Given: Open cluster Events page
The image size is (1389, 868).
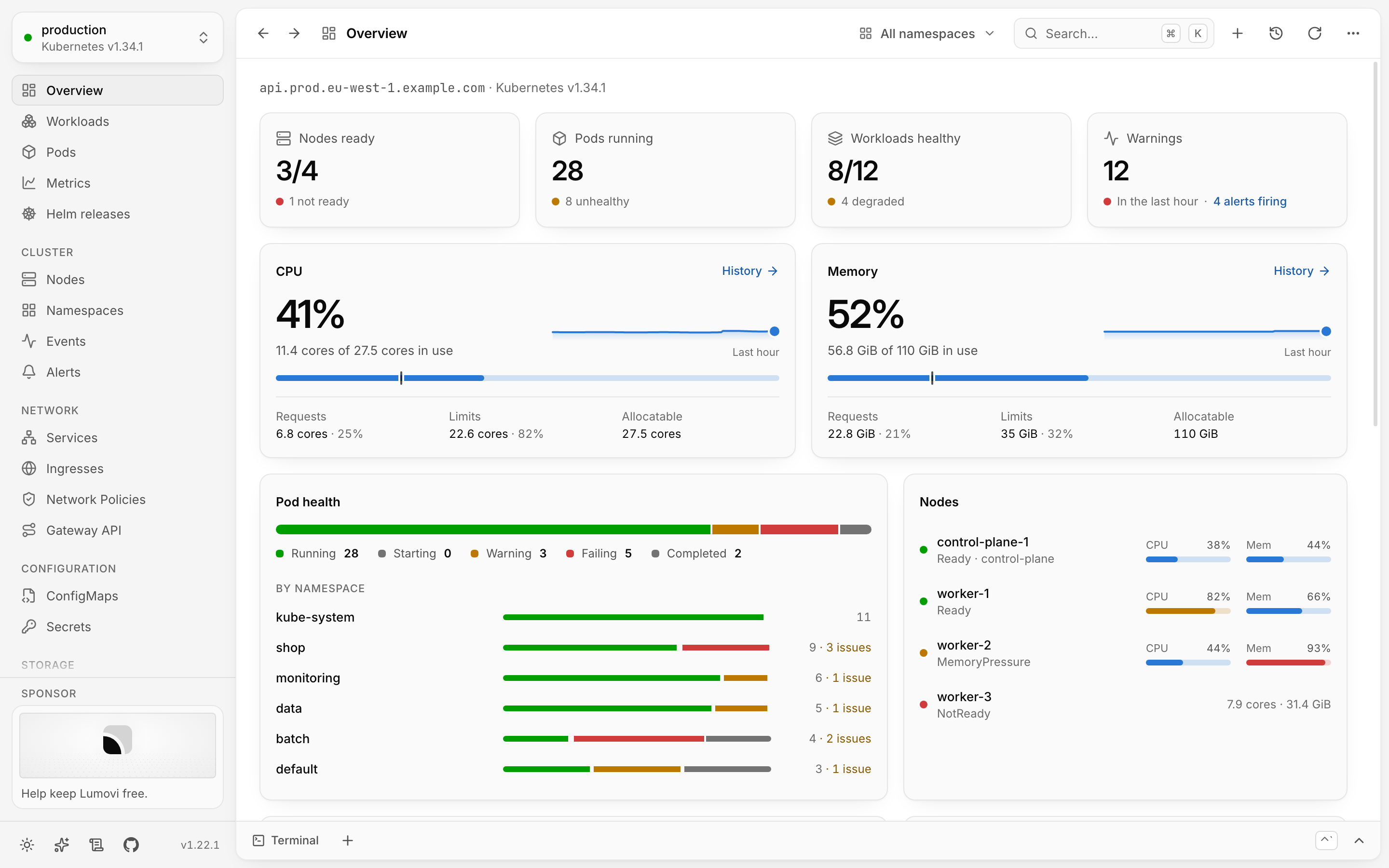Looking at the screenshot, I should [118, 341].
